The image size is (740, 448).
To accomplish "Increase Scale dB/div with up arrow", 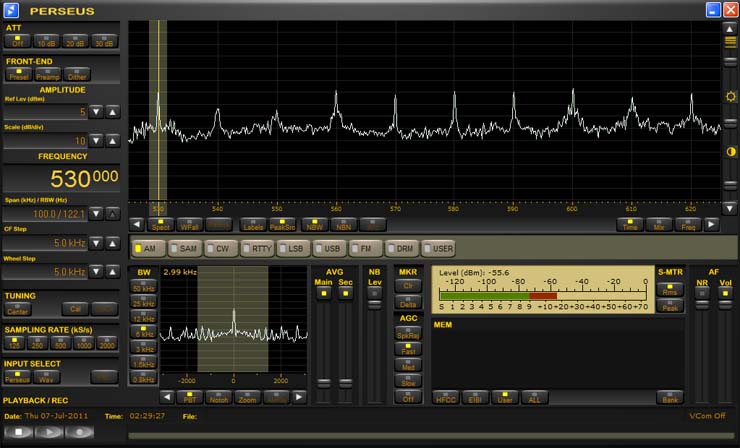I will [x=112, y=141].
